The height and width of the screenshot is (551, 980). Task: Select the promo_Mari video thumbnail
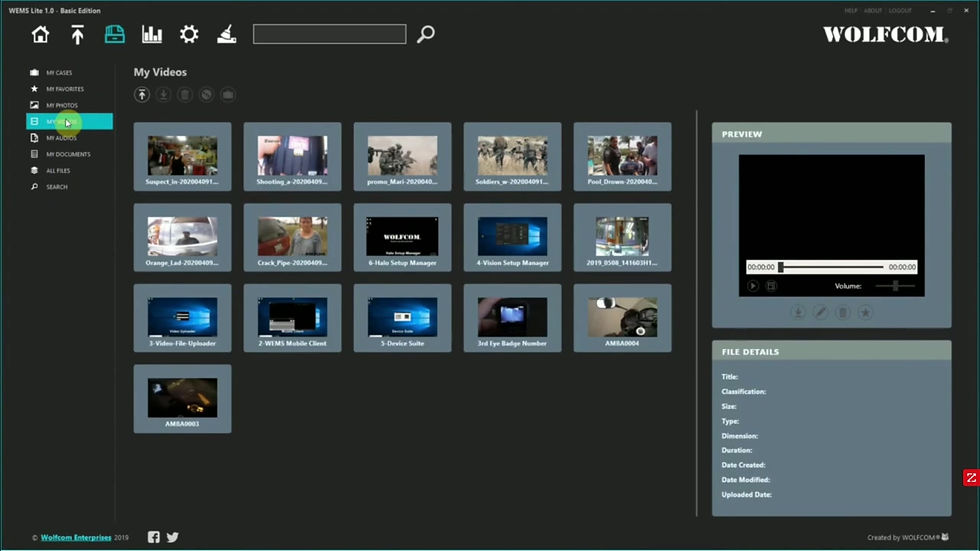(x=402, y=157)
